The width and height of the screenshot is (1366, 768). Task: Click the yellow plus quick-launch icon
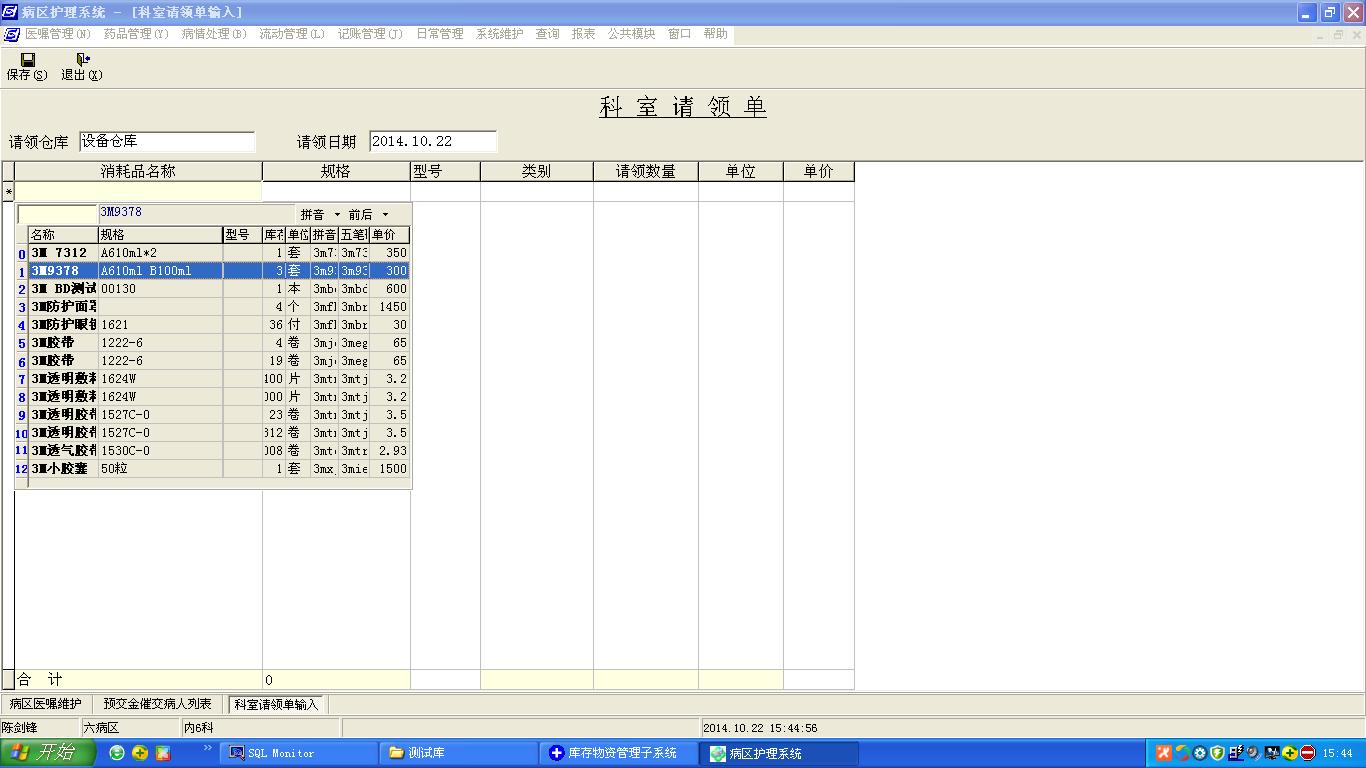[x=140, y=753]
